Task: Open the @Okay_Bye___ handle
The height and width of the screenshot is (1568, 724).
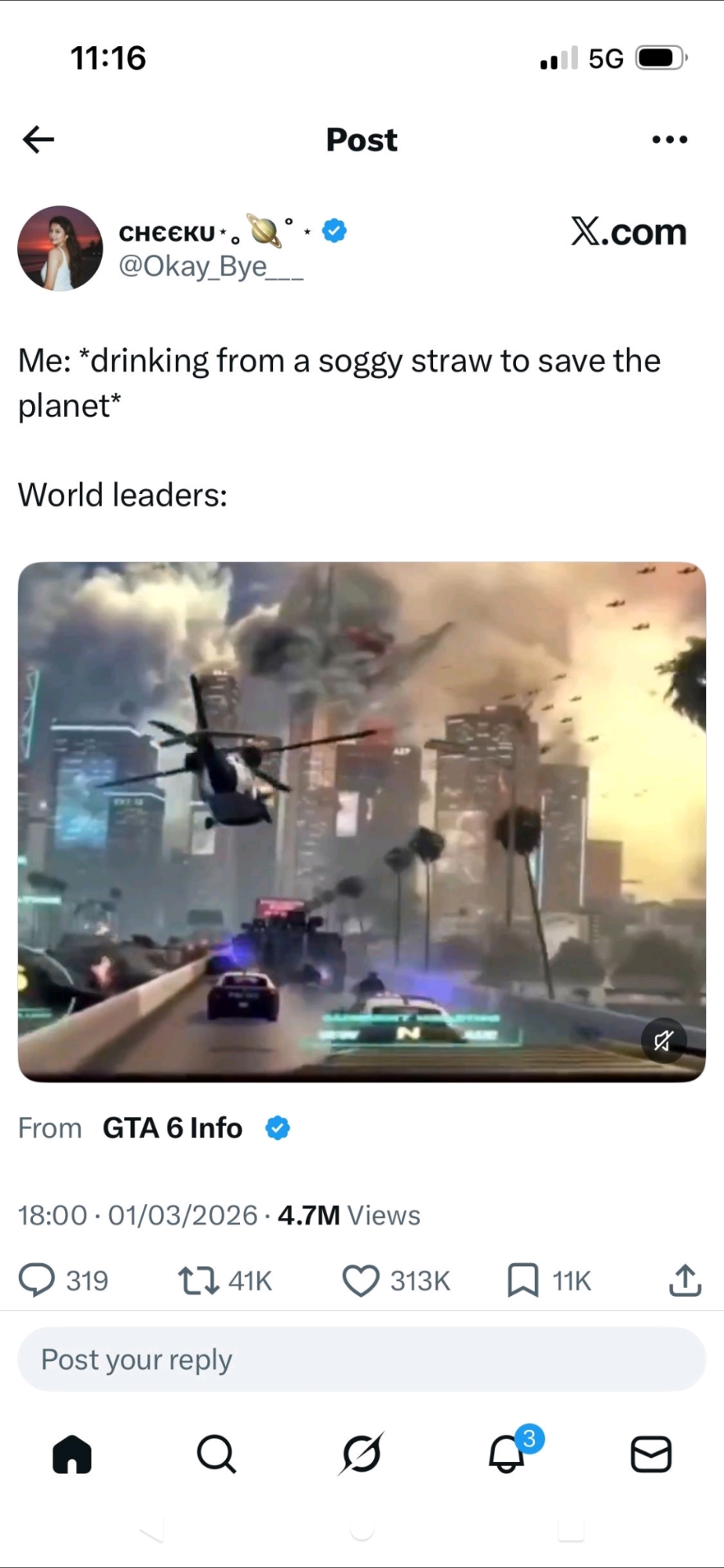Action: pyautogui.click(x=211, y=267)
